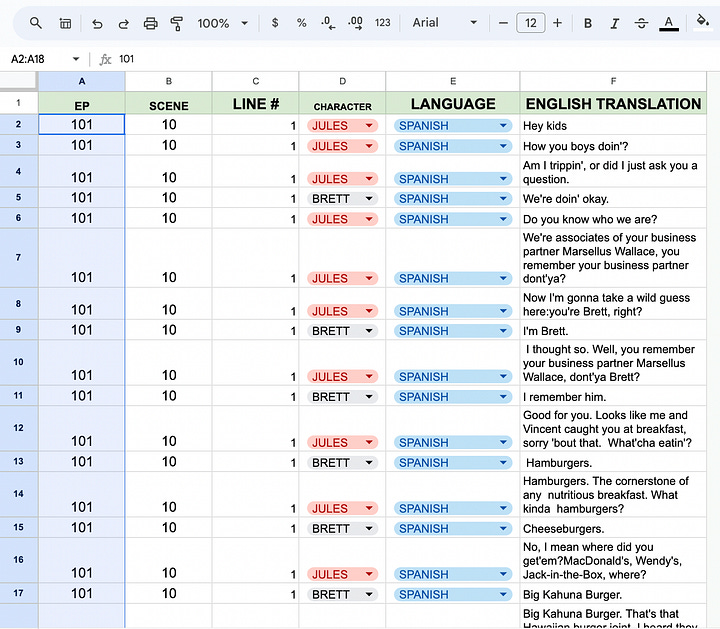Click the redo arrow icon

coord(124,23)
